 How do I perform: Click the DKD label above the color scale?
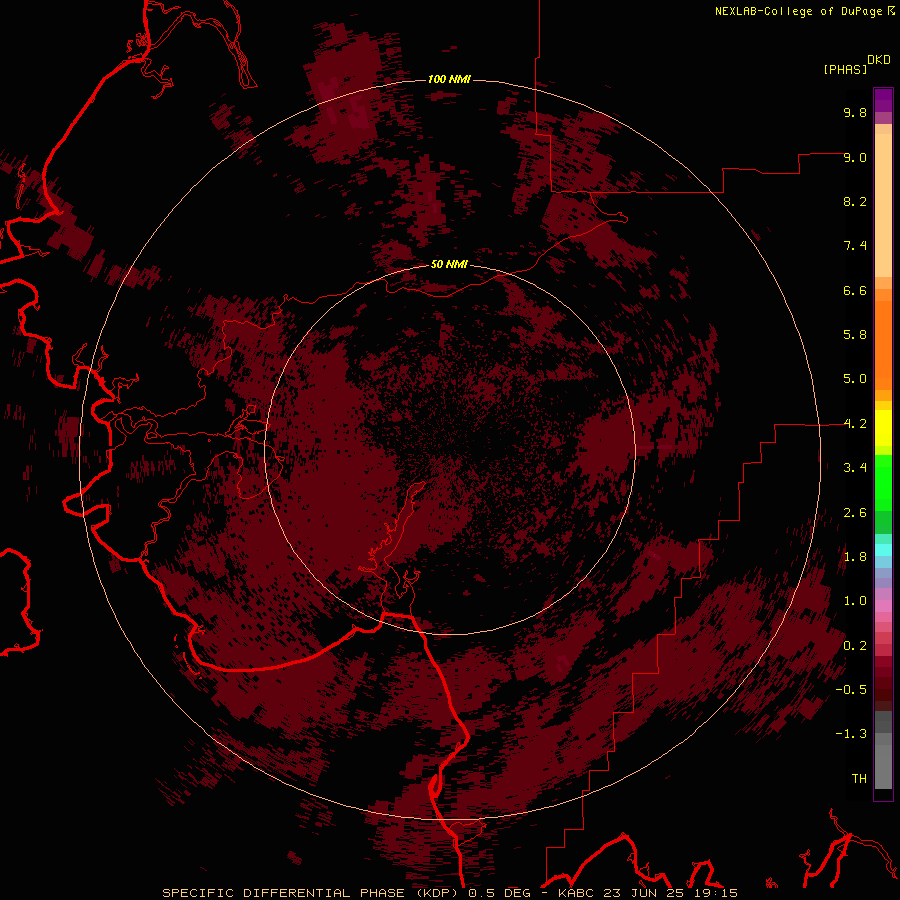point(879,59)
